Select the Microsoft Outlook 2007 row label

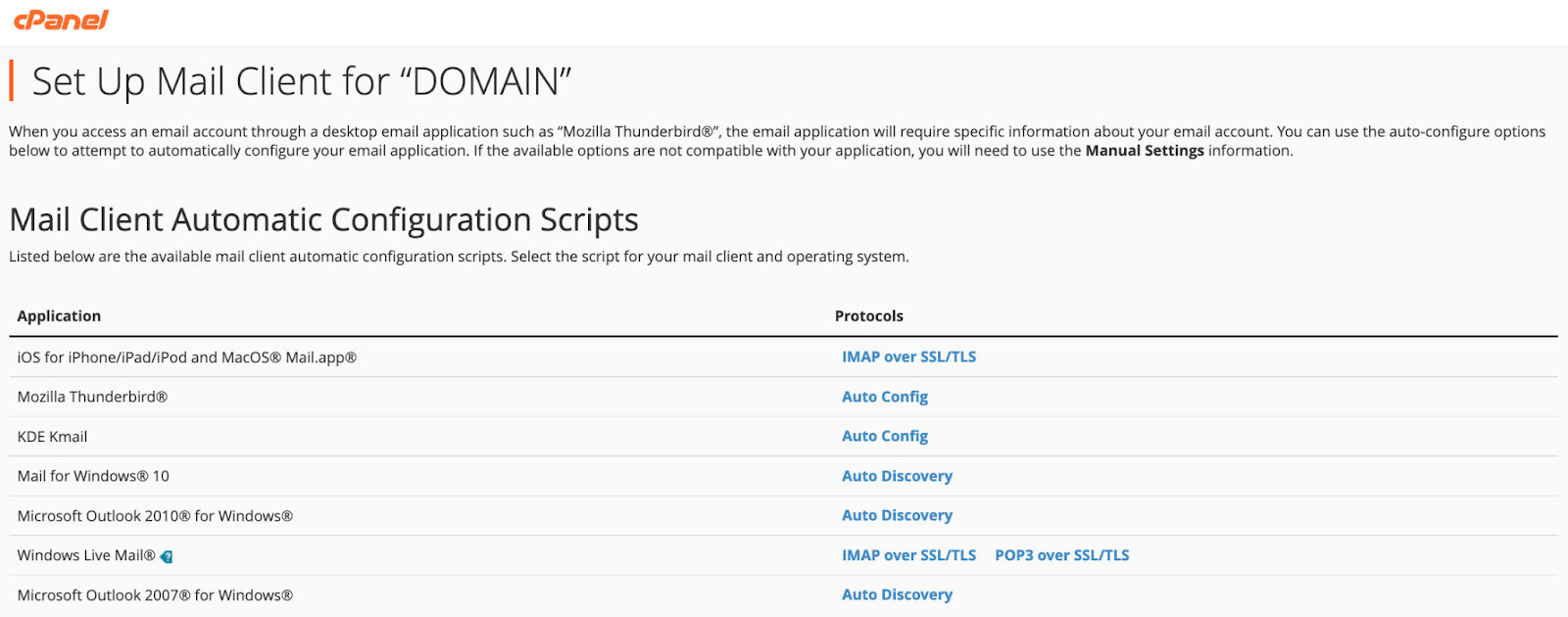click(155, 595)
